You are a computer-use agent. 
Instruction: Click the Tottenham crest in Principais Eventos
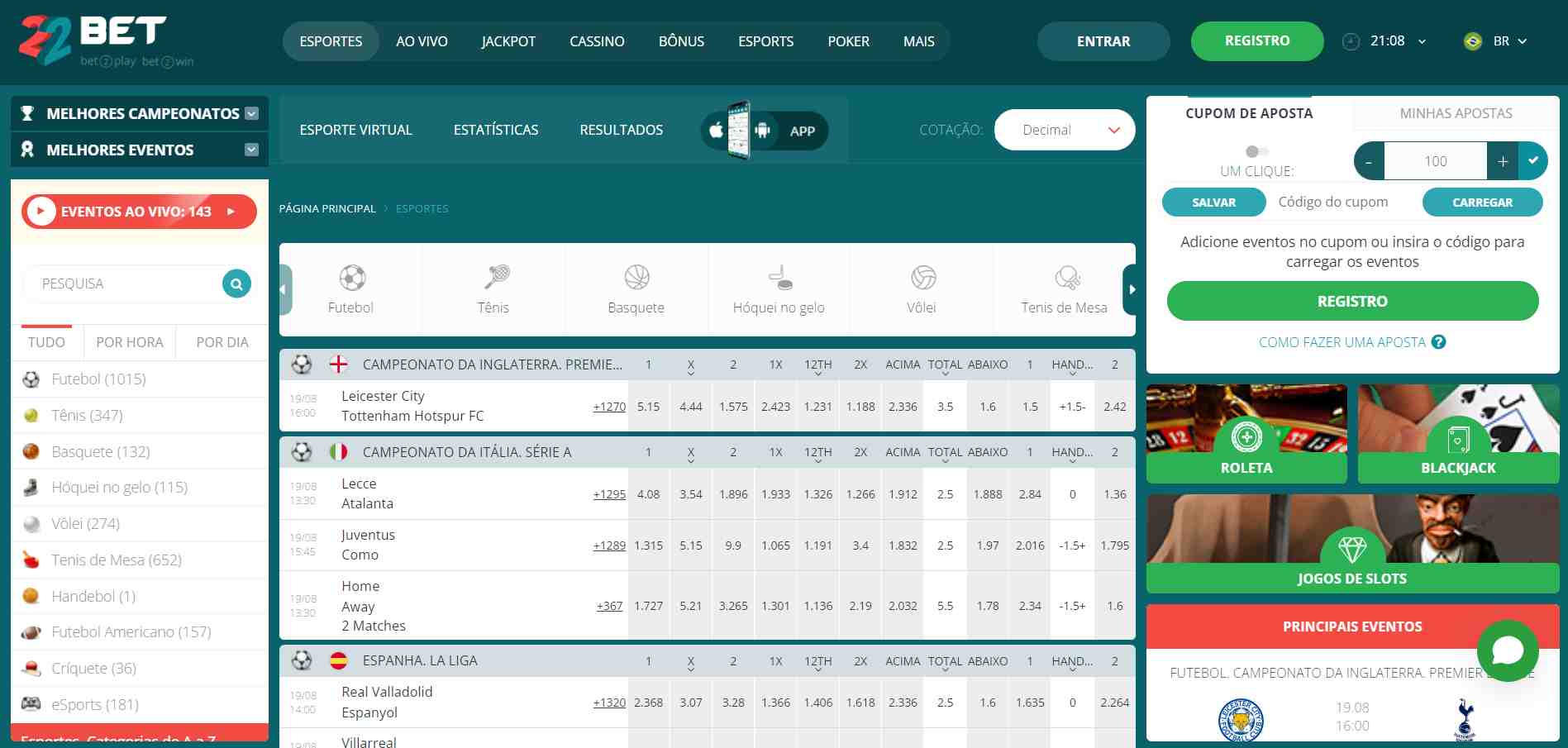pos(1465,720)
